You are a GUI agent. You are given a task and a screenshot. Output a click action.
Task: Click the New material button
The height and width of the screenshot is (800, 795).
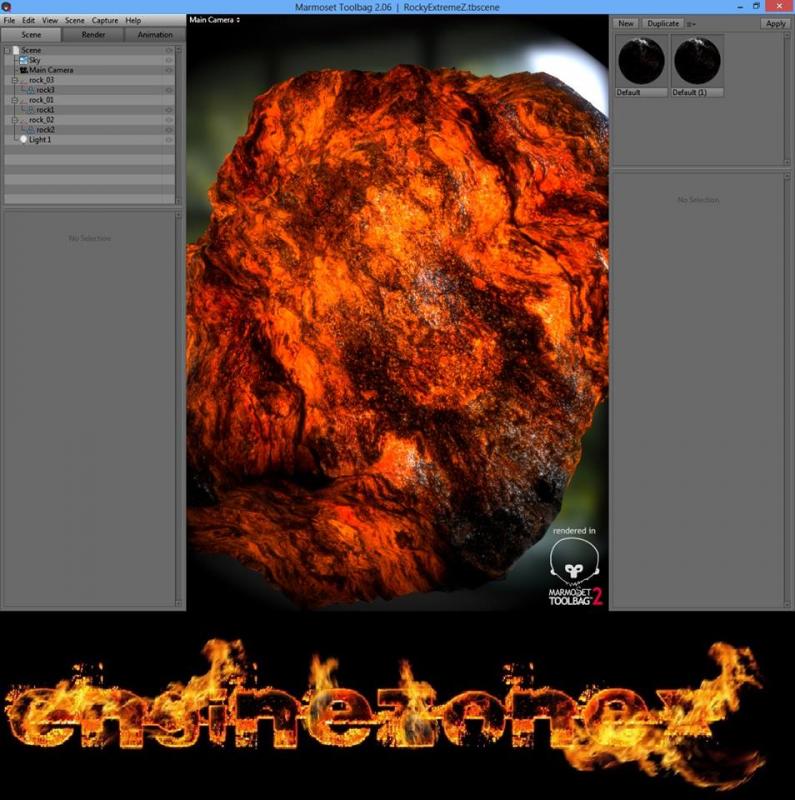pos(626,23)
